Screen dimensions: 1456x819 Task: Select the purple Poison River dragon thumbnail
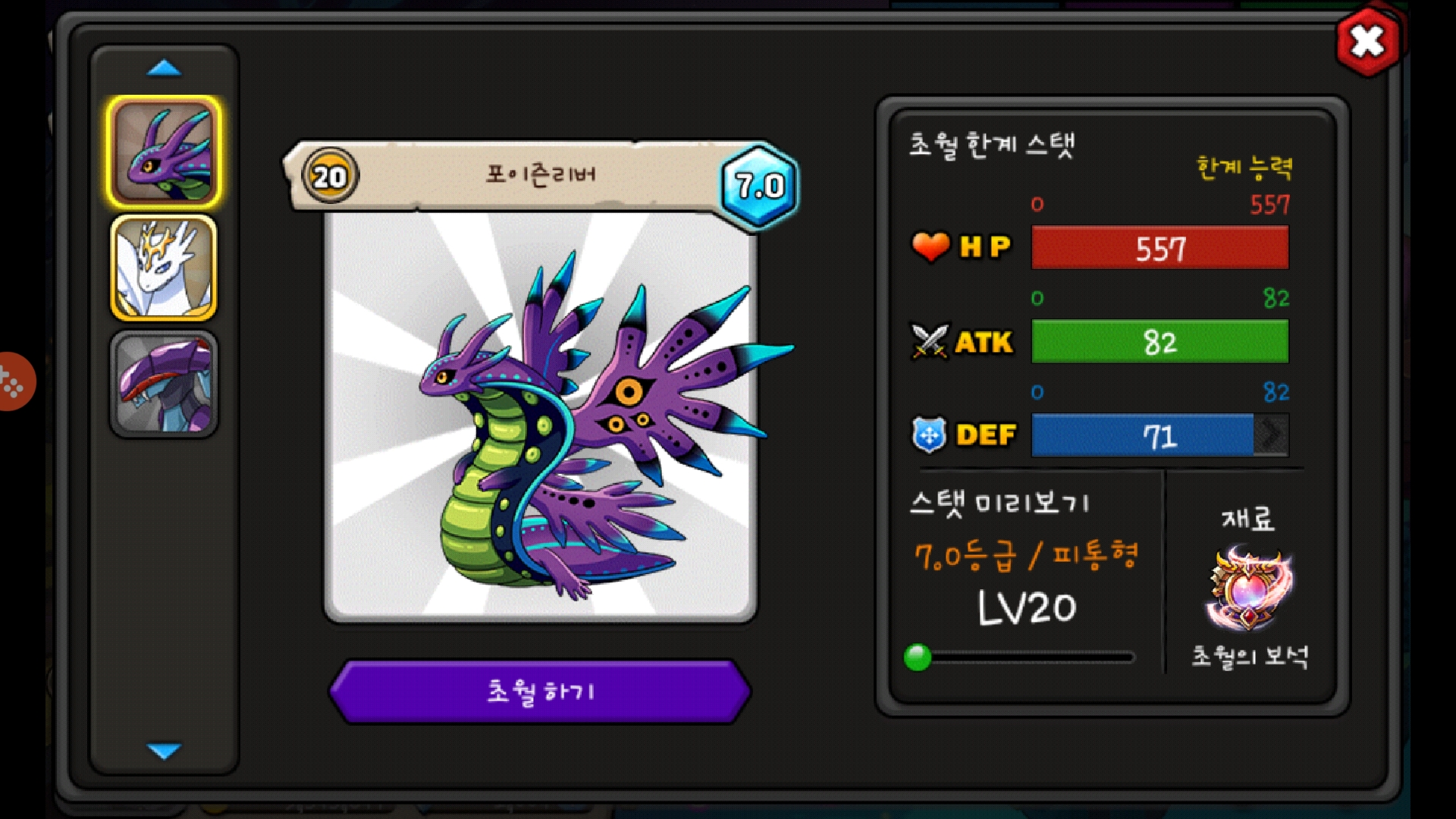click(x=164, y=152)
